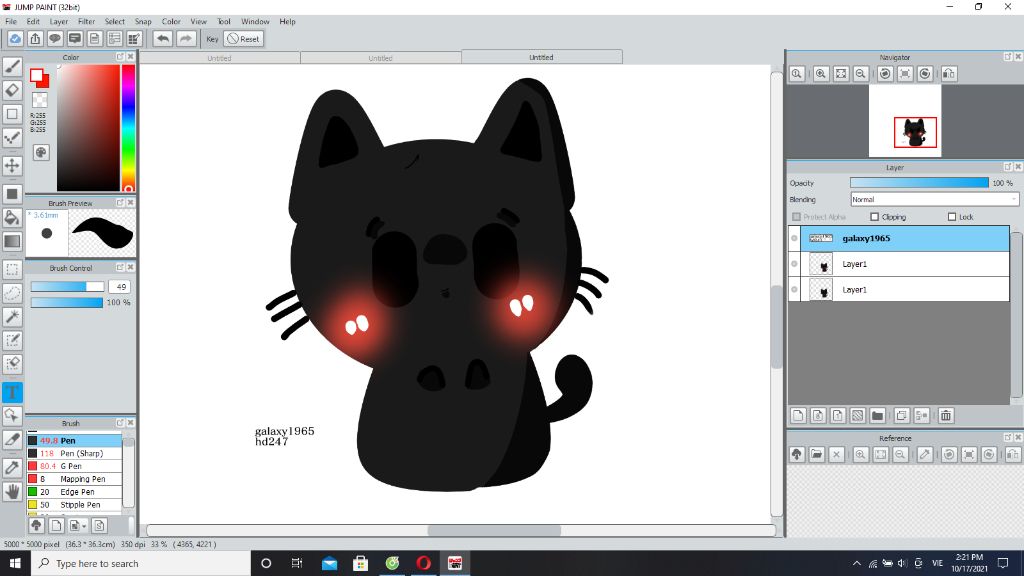
Task: Select the rectangular Select tool
Action: (12, 269)
